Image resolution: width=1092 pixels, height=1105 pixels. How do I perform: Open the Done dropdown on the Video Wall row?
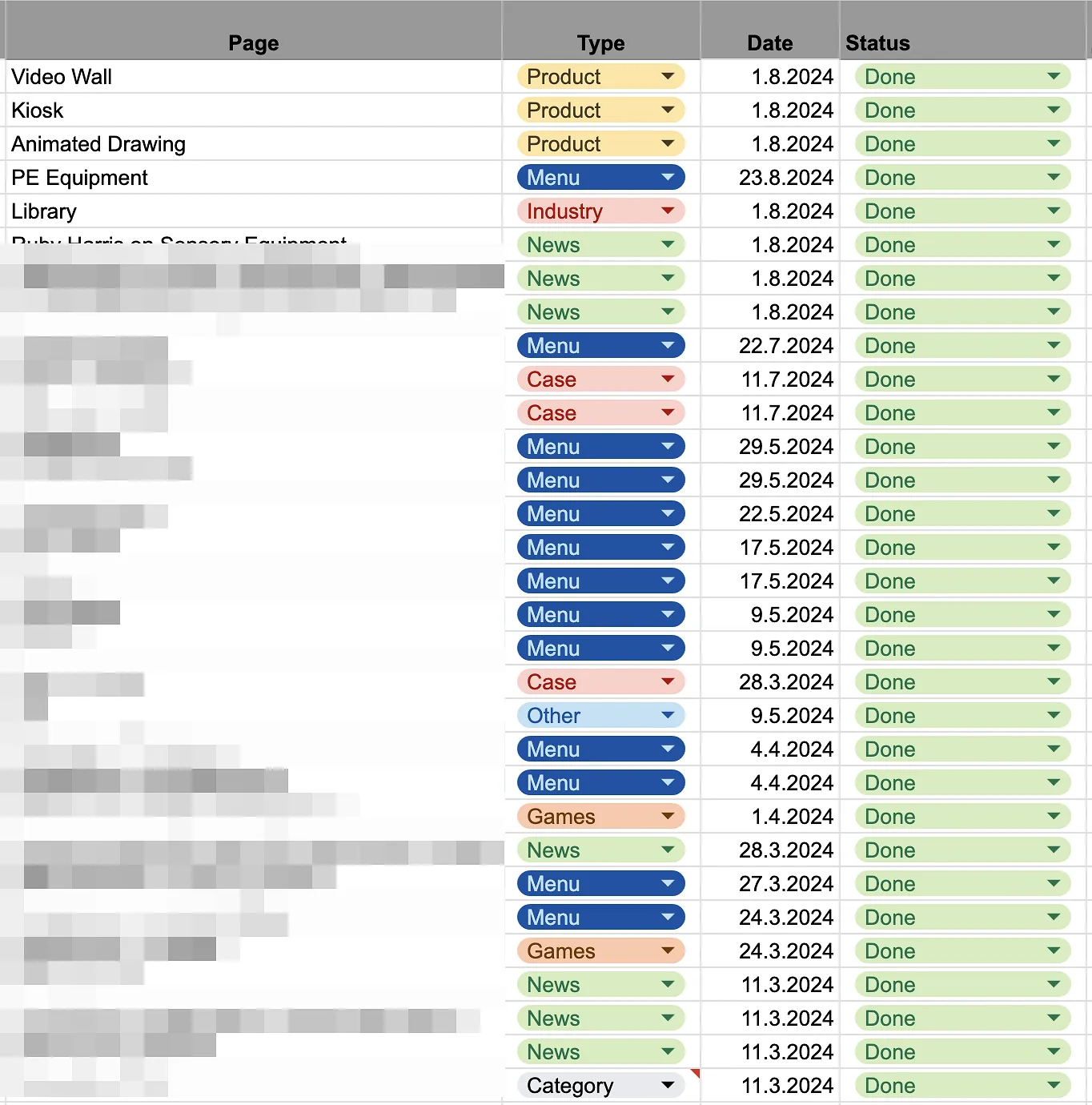[x=1055, y=77]
